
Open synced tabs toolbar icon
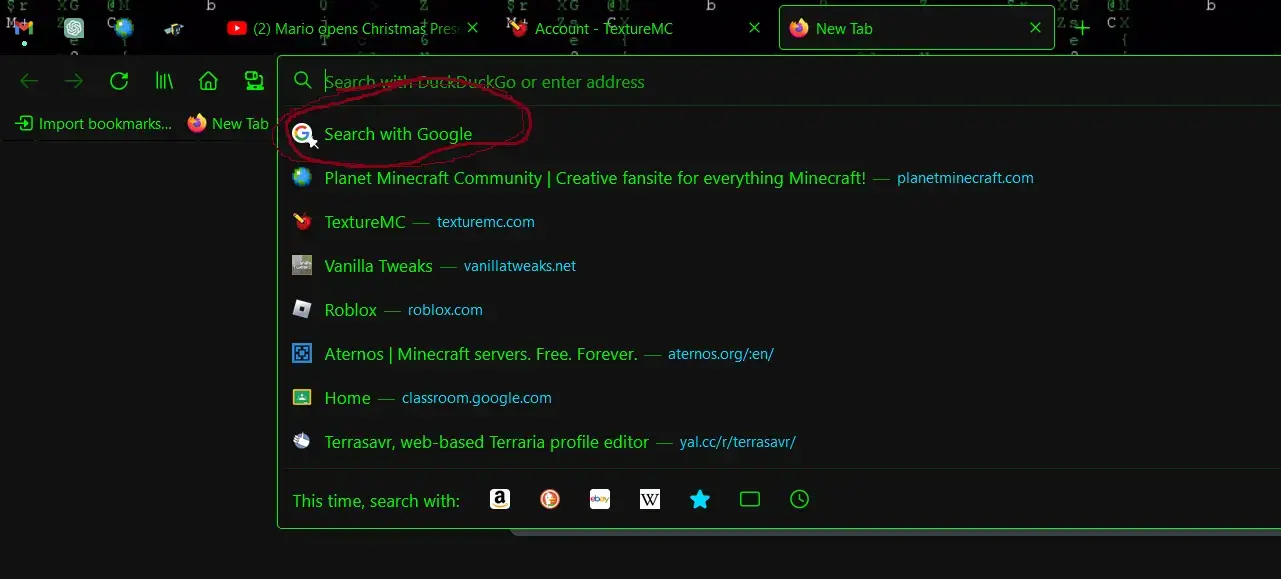254,81
